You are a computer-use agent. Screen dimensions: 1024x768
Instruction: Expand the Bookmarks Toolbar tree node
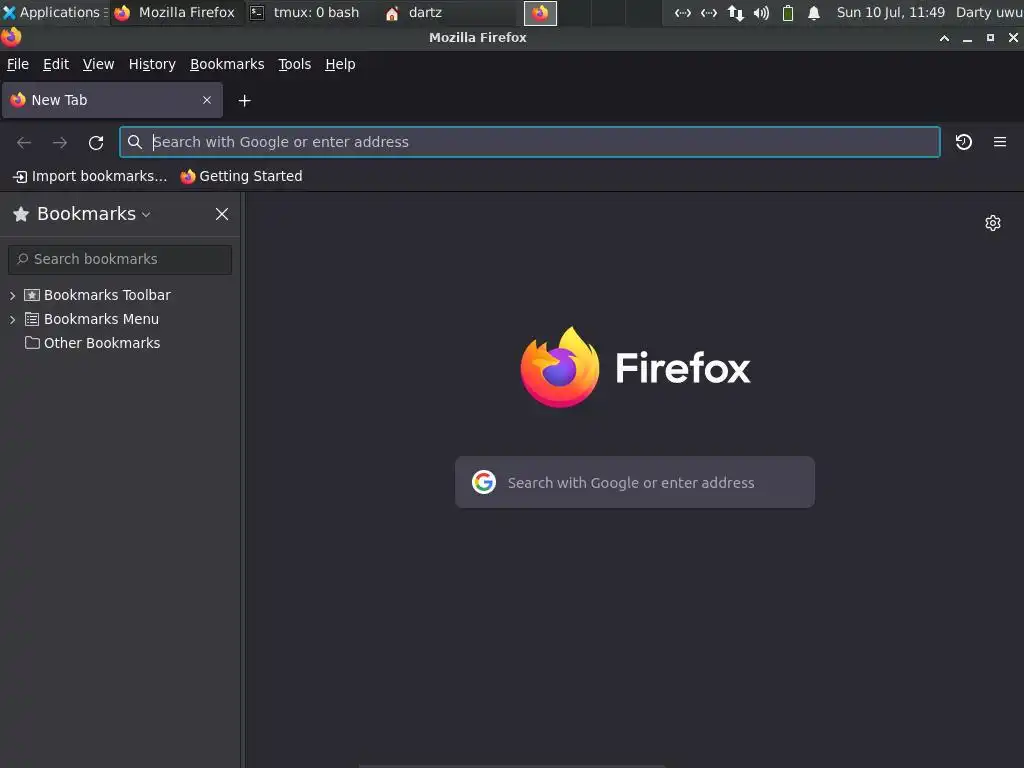coord(12,296)
